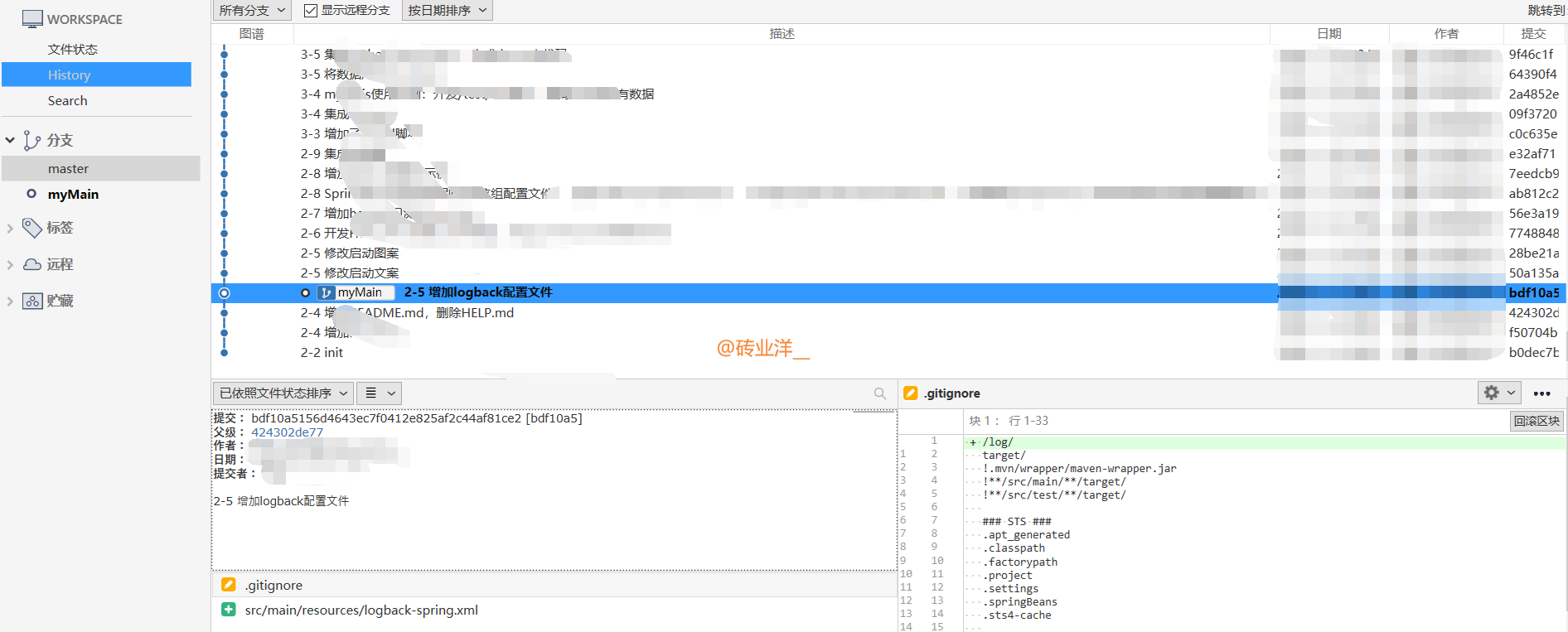Select commit 2-5 修改启动图案

click(x=350, y=253)
